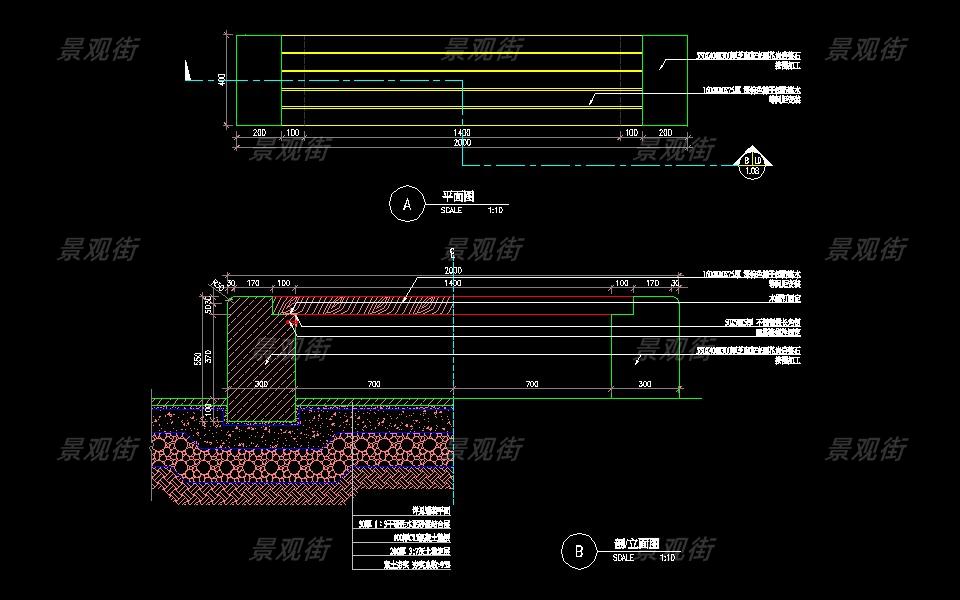Click the hatched concrete support block in section
960x600 pixels.
click(x=260, y=360)
